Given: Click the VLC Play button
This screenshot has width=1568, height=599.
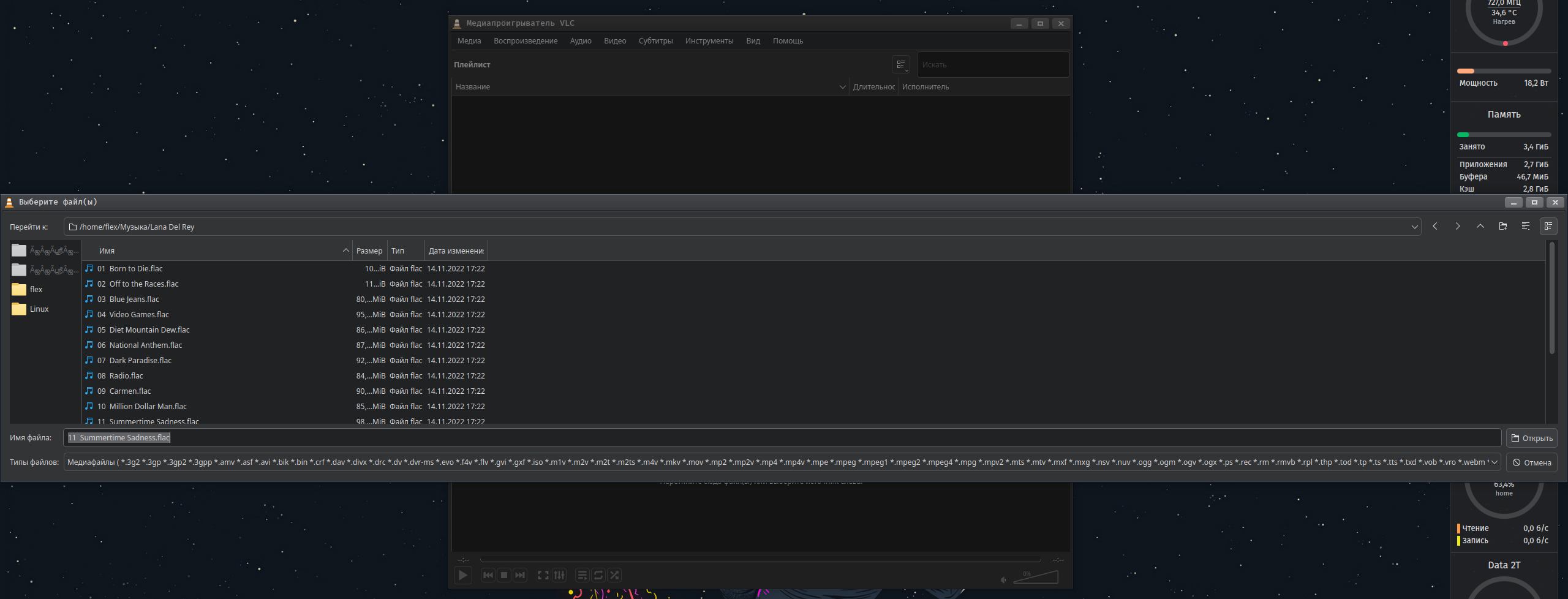Looking at the screenshot, I should coord(463,575).
